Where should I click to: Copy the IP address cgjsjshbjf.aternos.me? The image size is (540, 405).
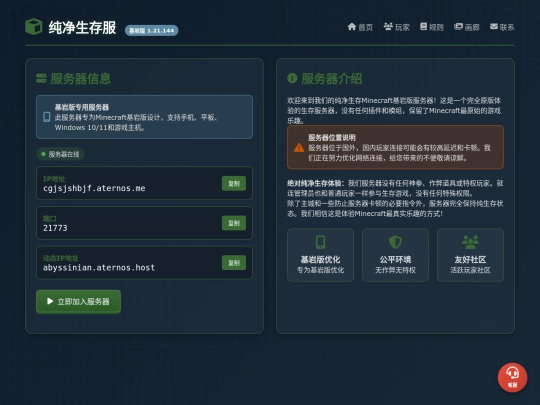click(234, 183)
